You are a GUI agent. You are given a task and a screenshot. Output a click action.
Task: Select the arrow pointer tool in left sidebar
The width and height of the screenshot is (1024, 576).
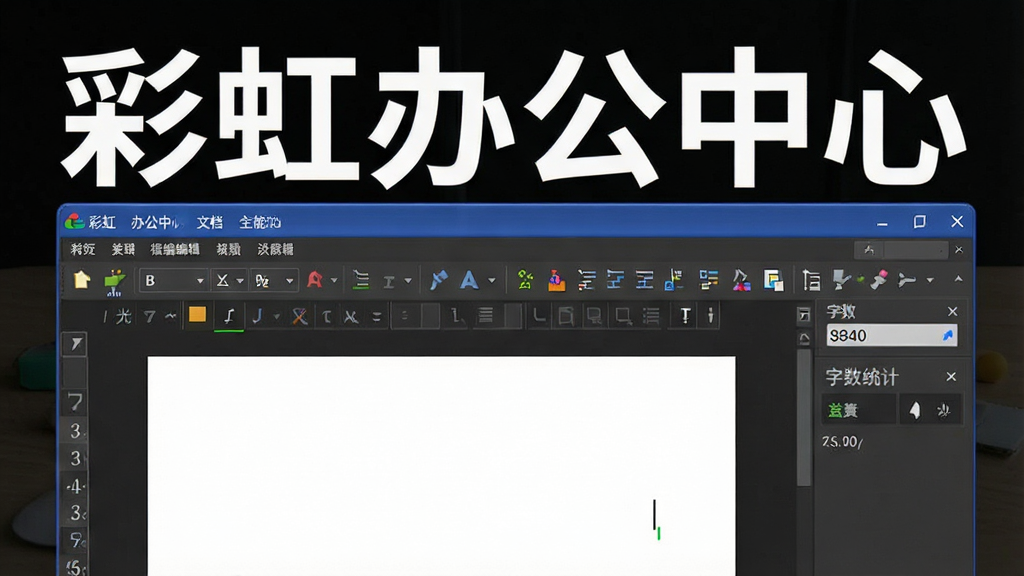point(75,344)
